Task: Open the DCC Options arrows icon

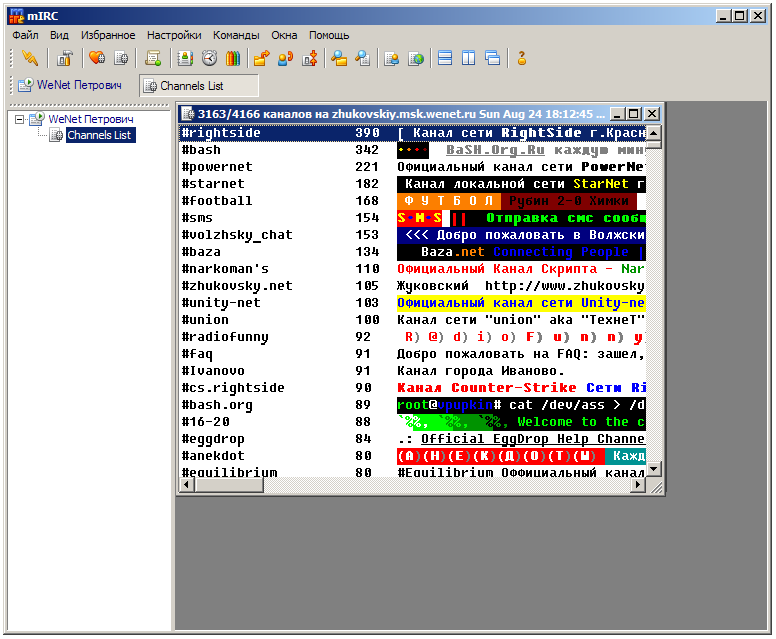Action: coord(310,58)
